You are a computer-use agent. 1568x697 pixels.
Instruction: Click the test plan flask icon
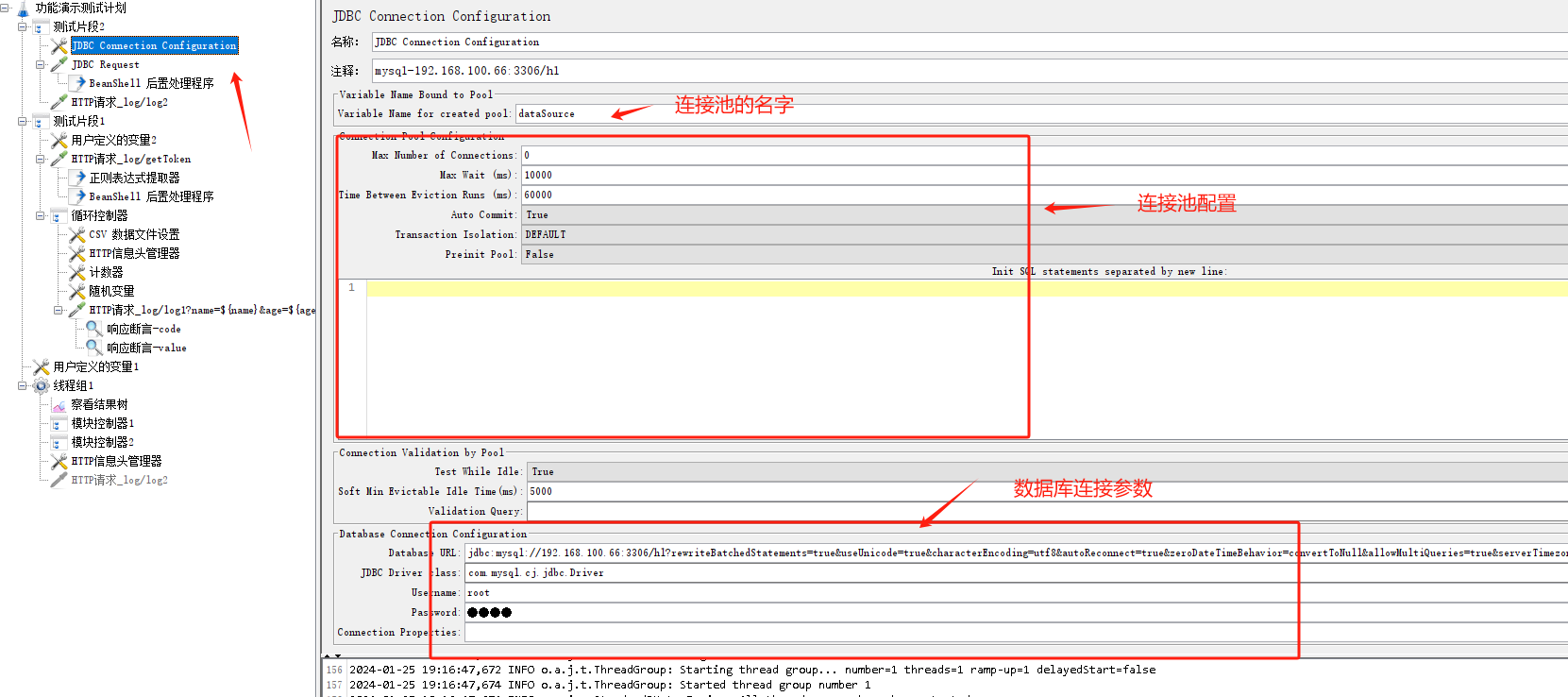tap(23, 8)
